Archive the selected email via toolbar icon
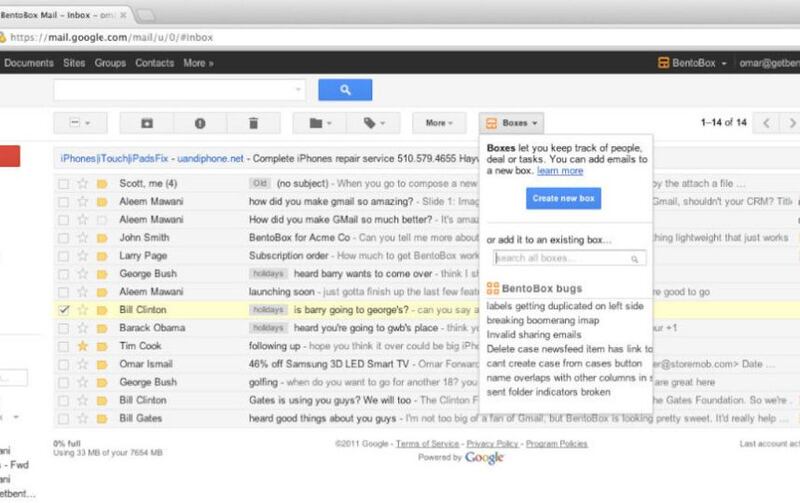Screen dimensions: 800x503 pos(147,123)
